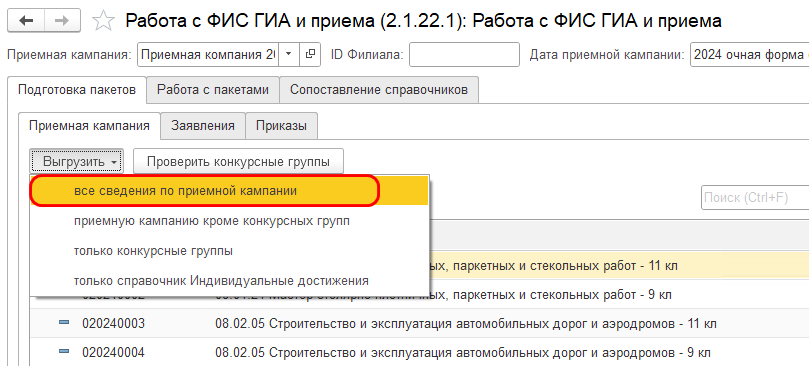The height and width of the screenshot is (366, 809).
Task: Choose все сведения по приемной кампании
Action: click(229, 190)
